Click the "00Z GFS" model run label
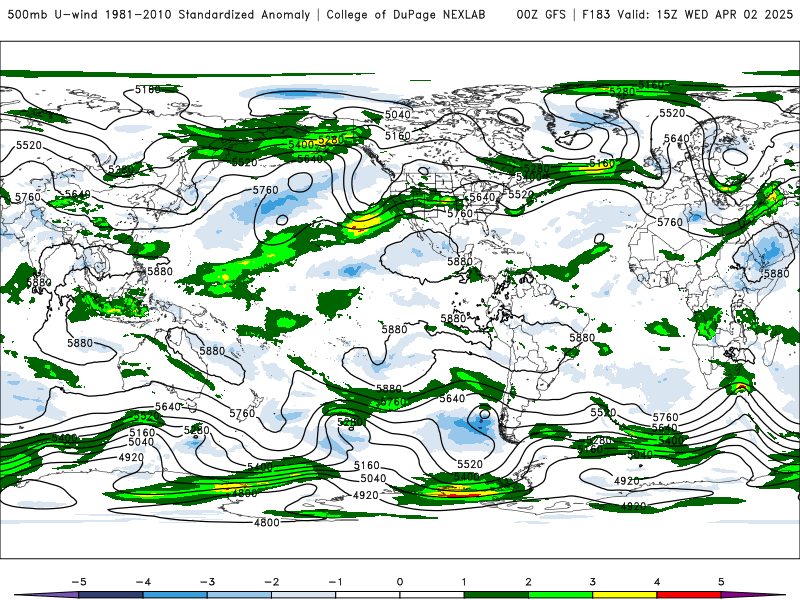Screen dimensions: 800x600 click(541, 14)
